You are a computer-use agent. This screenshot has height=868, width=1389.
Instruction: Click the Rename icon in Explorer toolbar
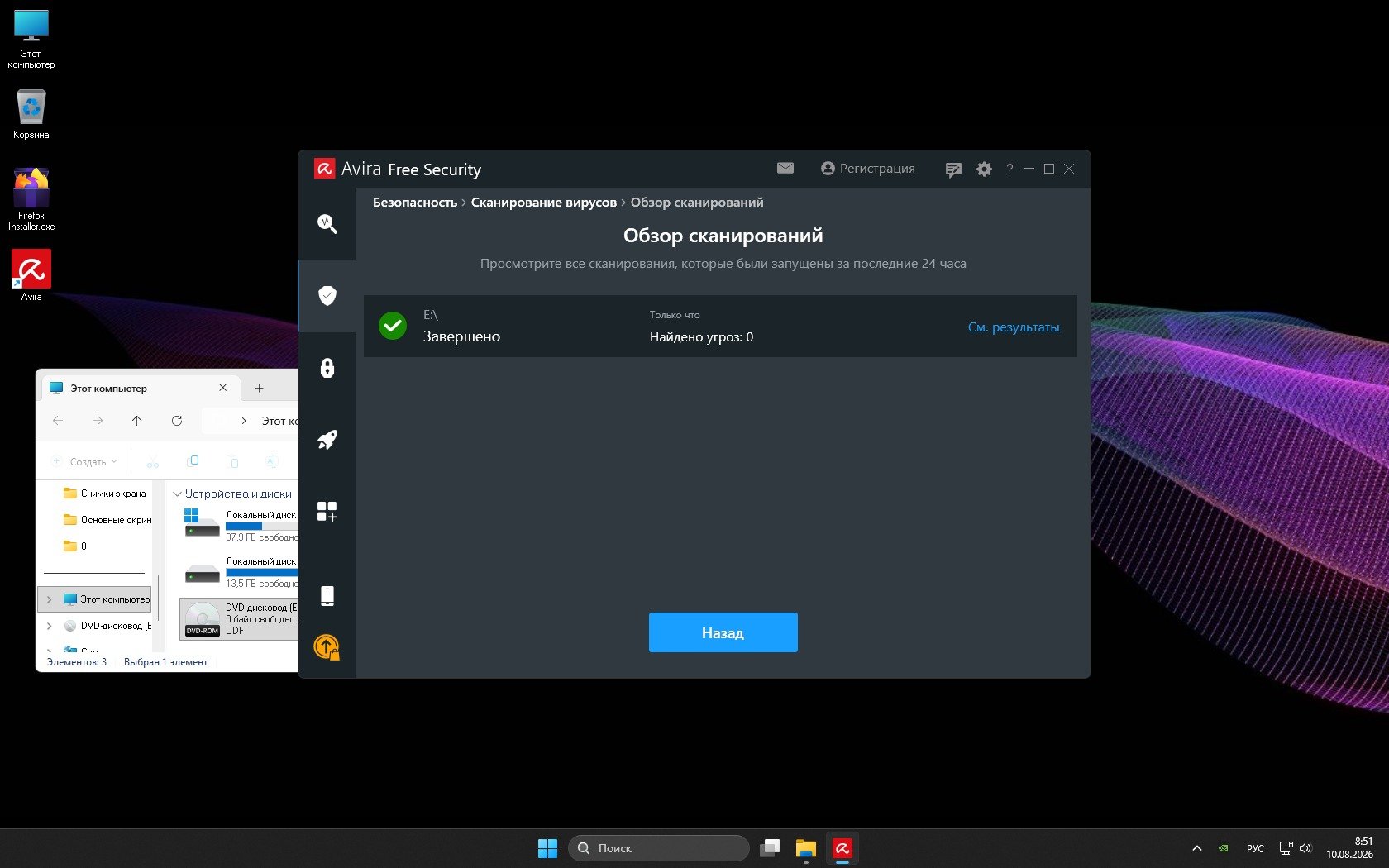tap(272, 461)
